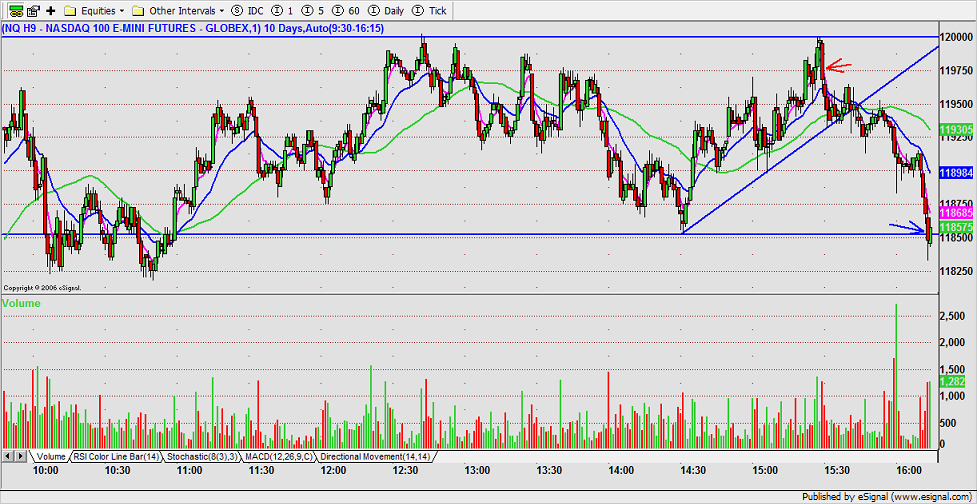The height and width of the screenshot is (504, 977).
Task: Click the 119750 price axis label
Action: point(954,71)
